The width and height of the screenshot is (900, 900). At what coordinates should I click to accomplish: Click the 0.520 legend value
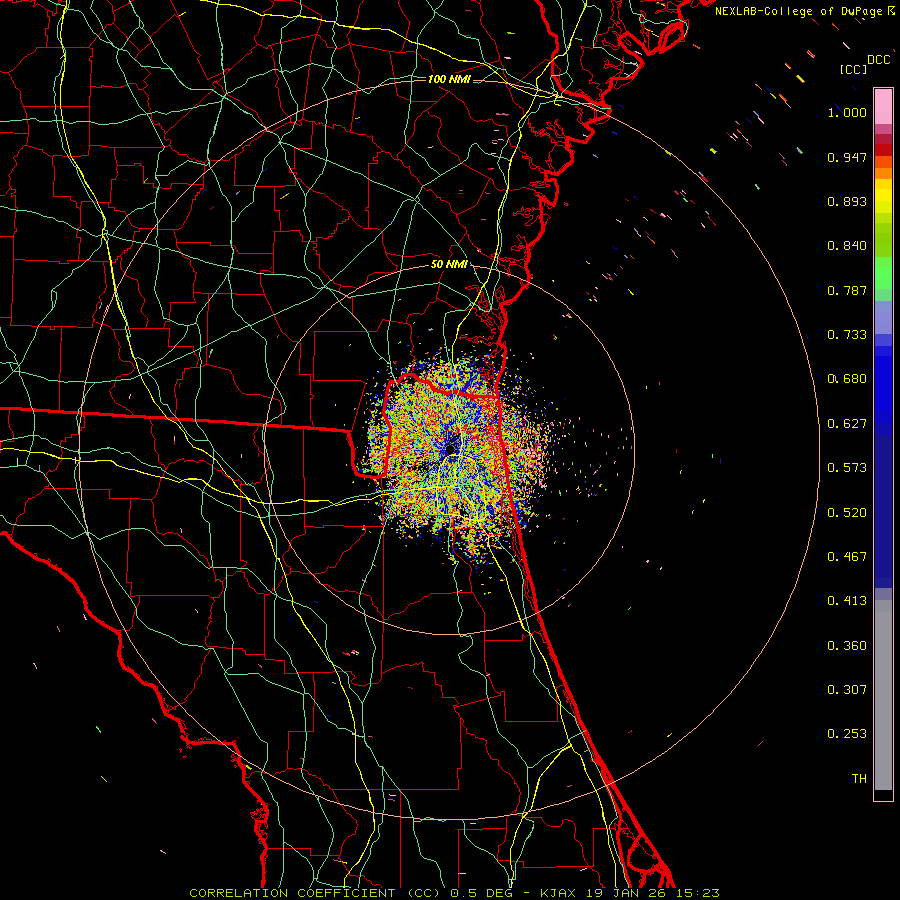pos(847,513)
